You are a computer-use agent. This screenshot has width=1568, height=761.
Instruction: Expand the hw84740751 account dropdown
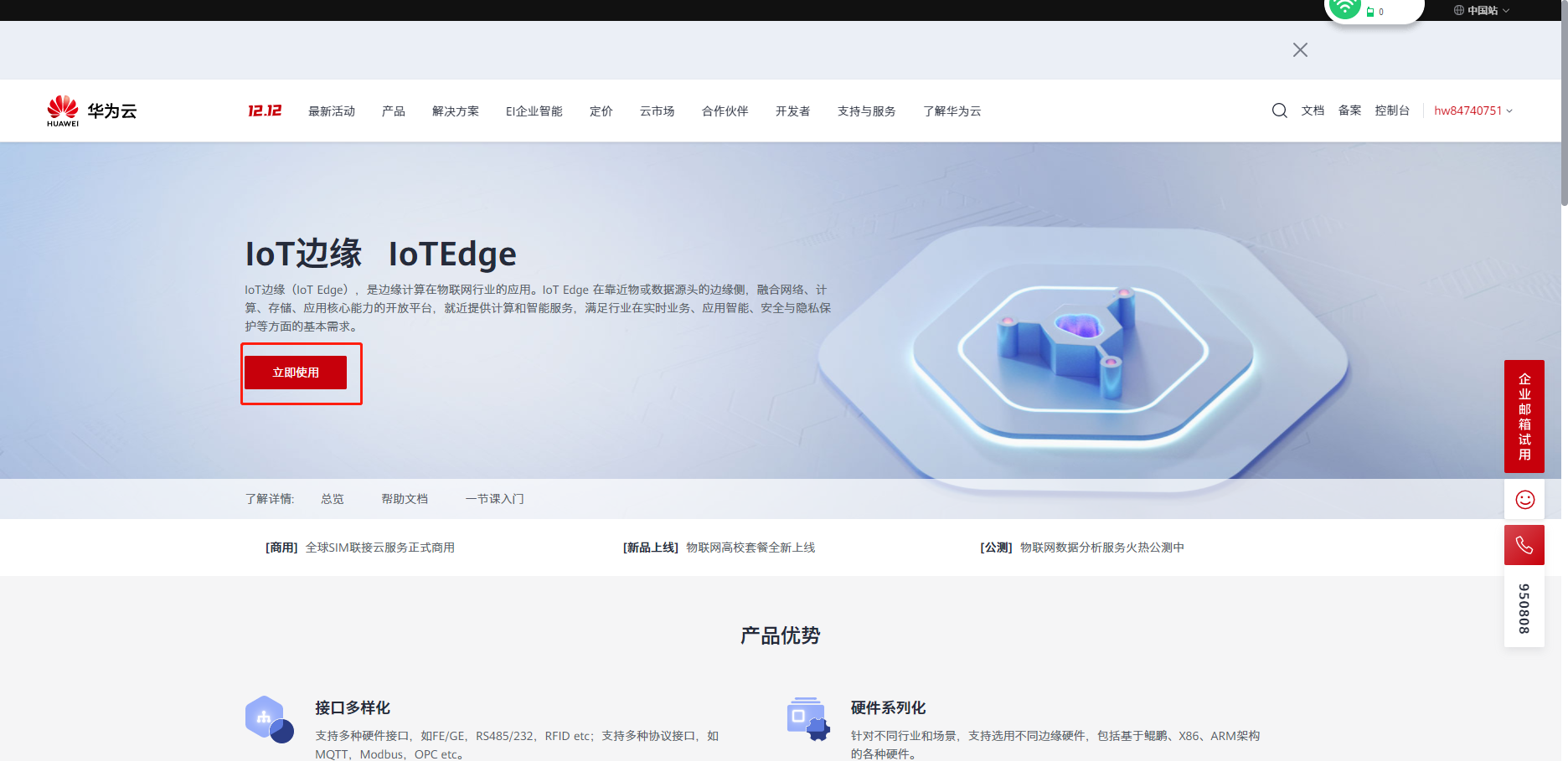pyautogui.click(x=1473, y=111)
